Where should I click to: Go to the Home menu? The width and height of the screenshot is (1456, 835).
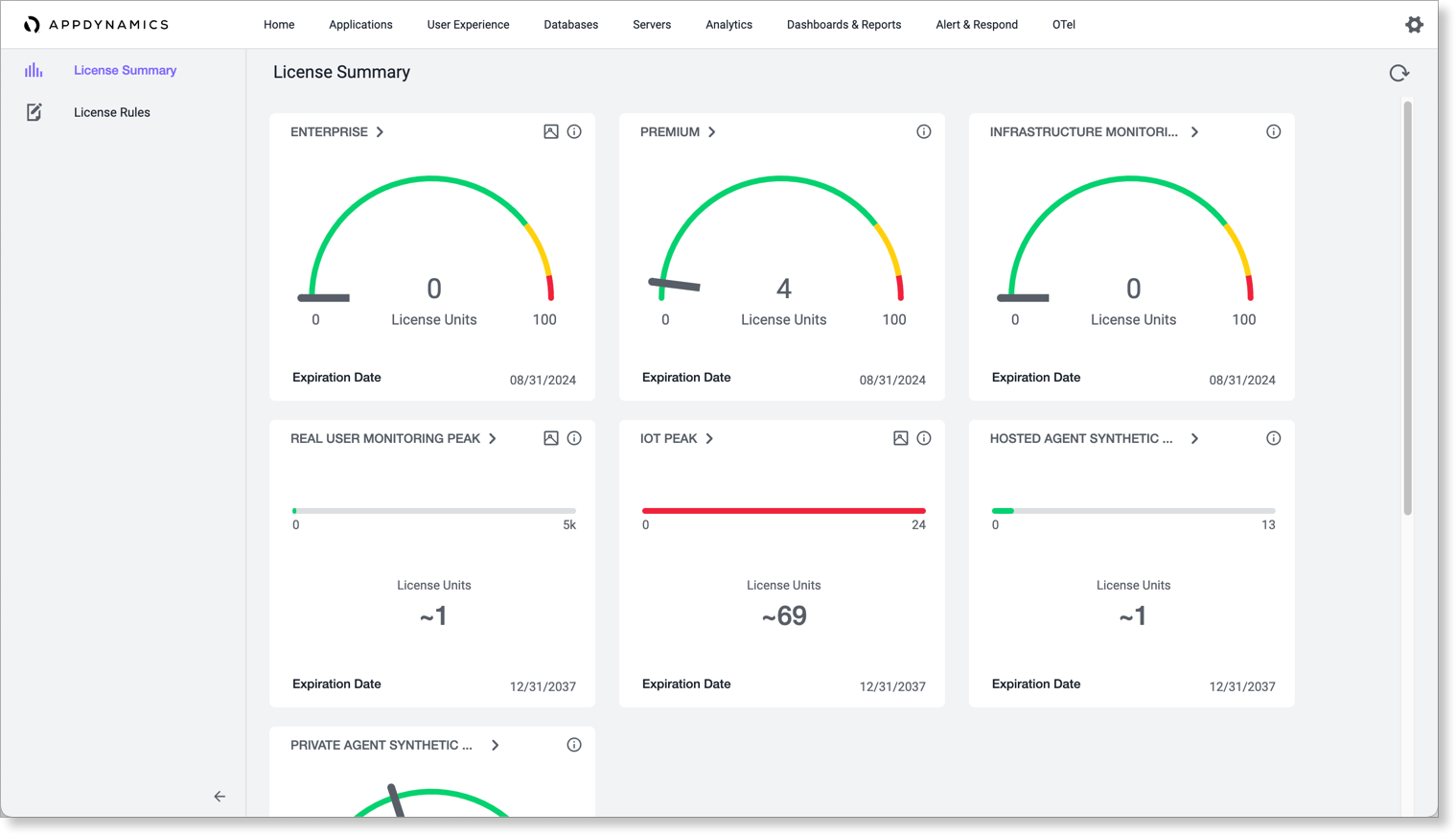pyautogui.click(x=279, y=25)
